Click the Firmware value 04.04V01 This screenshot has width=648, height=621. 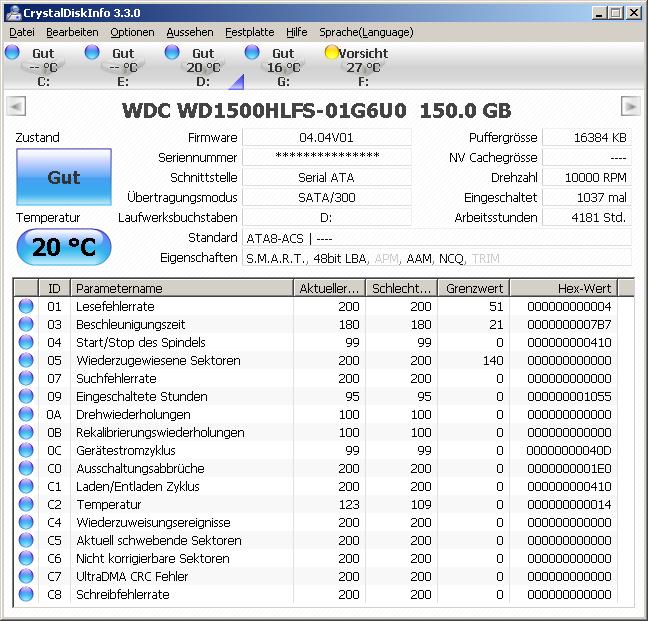click(326, 138)
